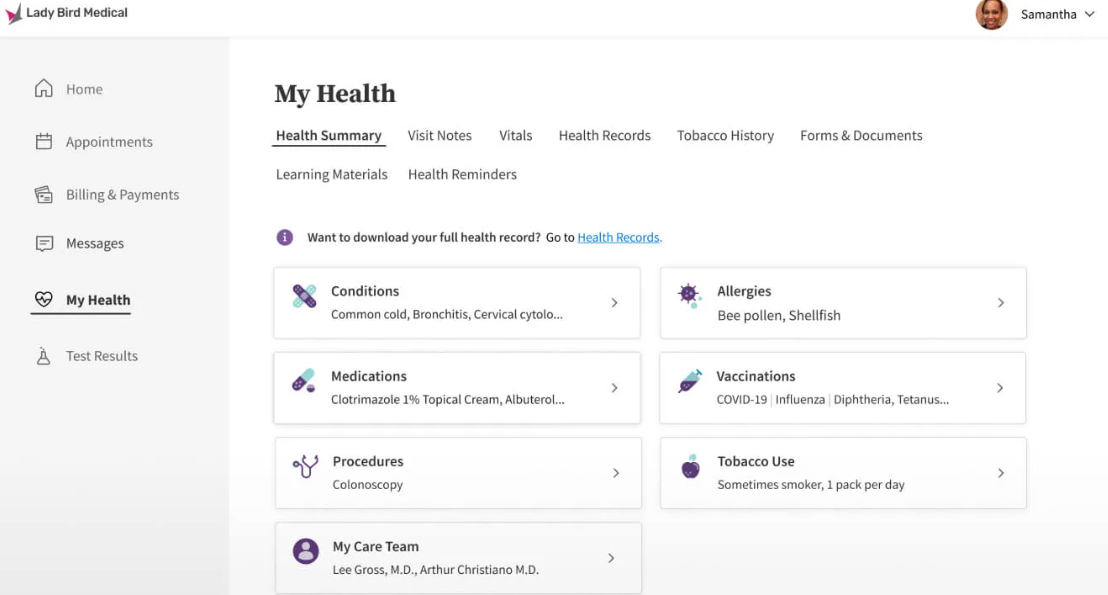This screenshot has width=1108, height=595.
Task: Expand the My Care Team chevron
Action: click(611, 558)
